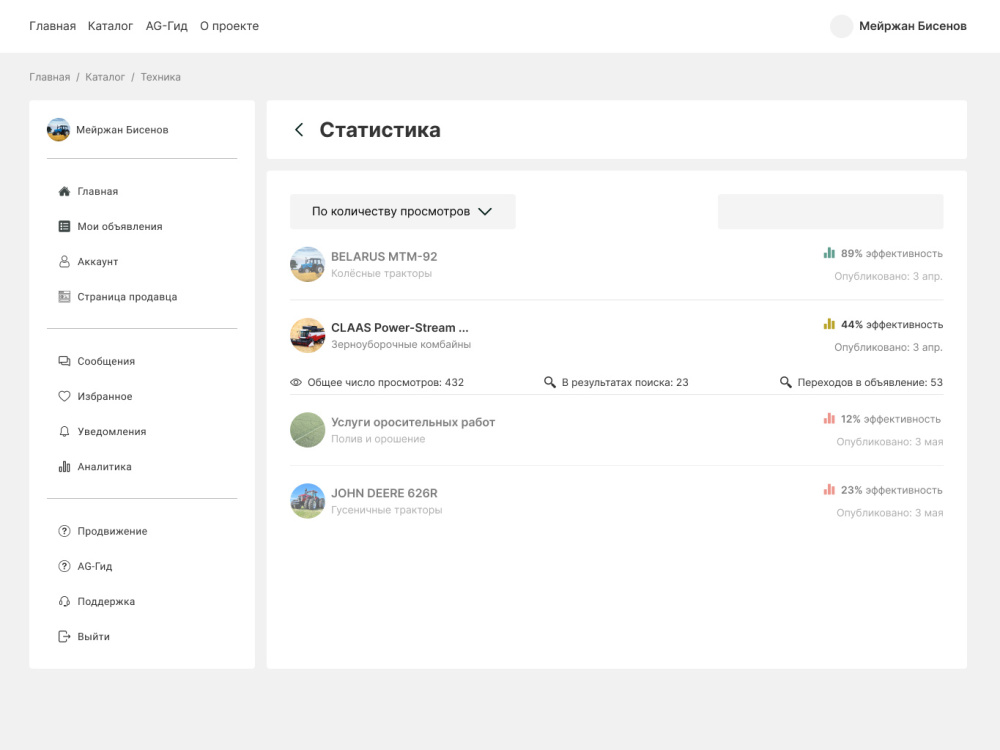Click Переходов в объявление: 53 text
The width and height of the screenshot is (1000, 750).
pyautogui.click(x=870, y=383)
